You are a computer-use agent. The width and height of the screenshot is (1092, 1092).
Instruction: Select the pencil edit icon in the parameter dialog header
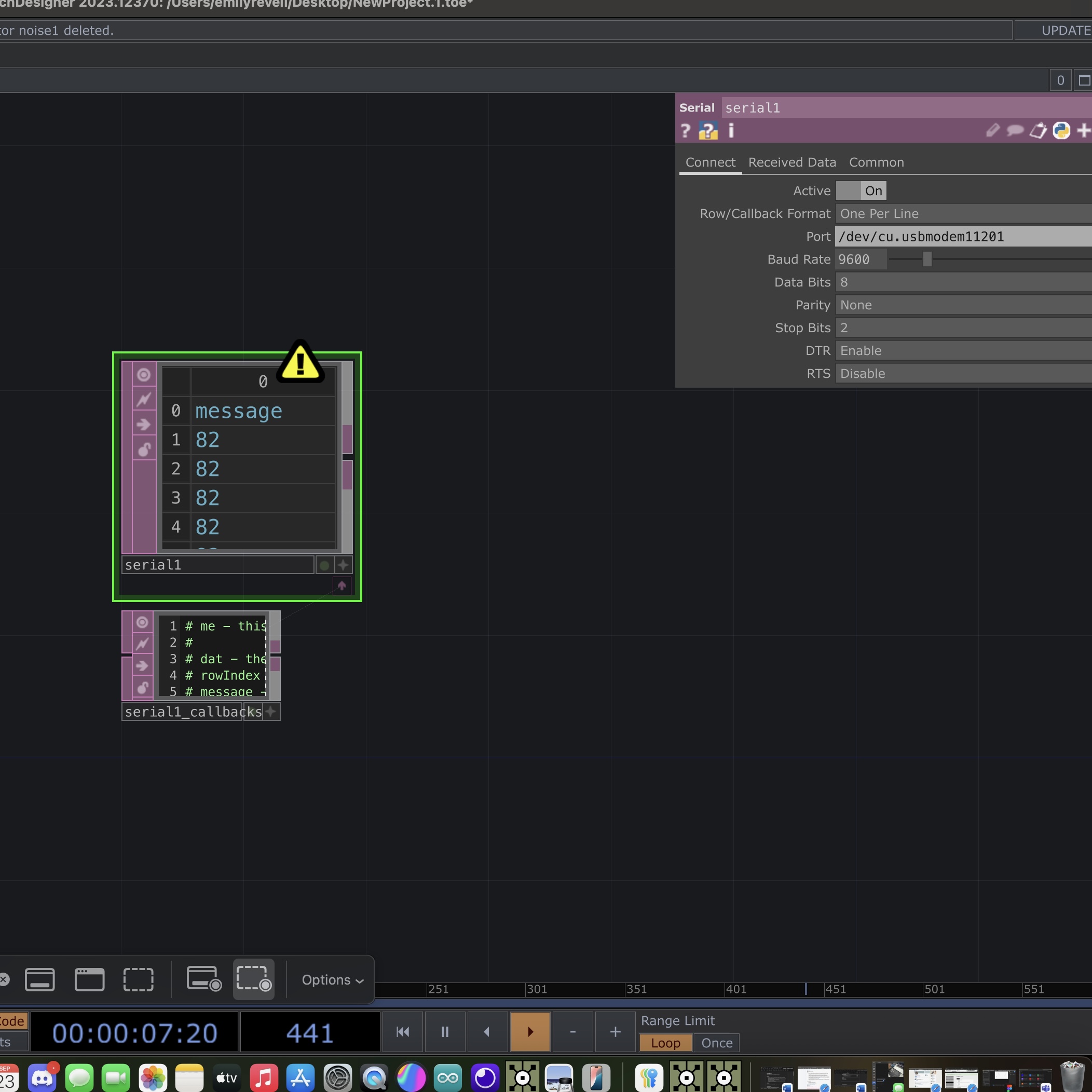click(992, 131)
